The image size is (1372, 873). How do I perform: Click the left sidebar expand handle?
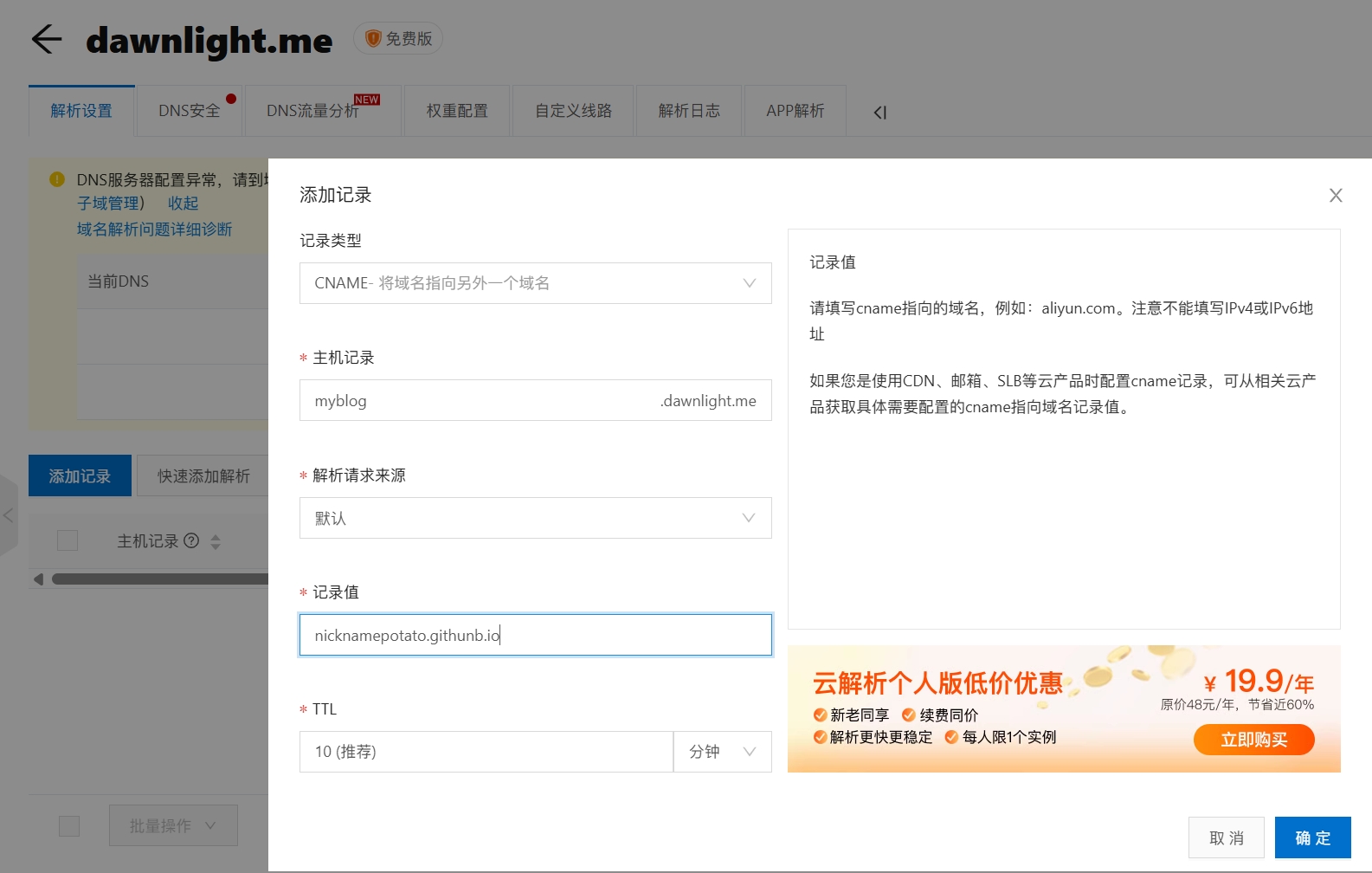point(8,515)
